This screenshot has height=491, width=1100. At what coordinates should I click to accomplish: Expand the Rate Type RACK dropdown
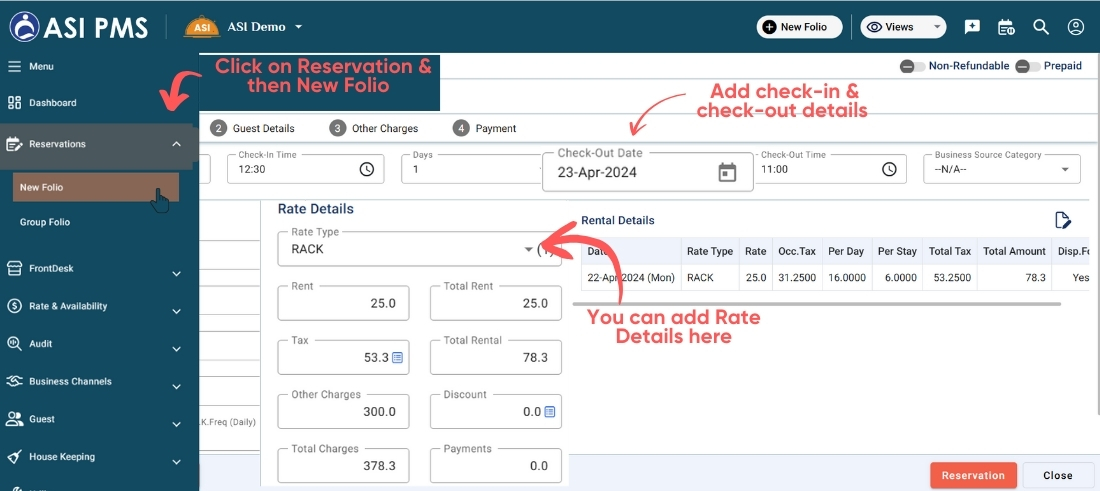529,250
